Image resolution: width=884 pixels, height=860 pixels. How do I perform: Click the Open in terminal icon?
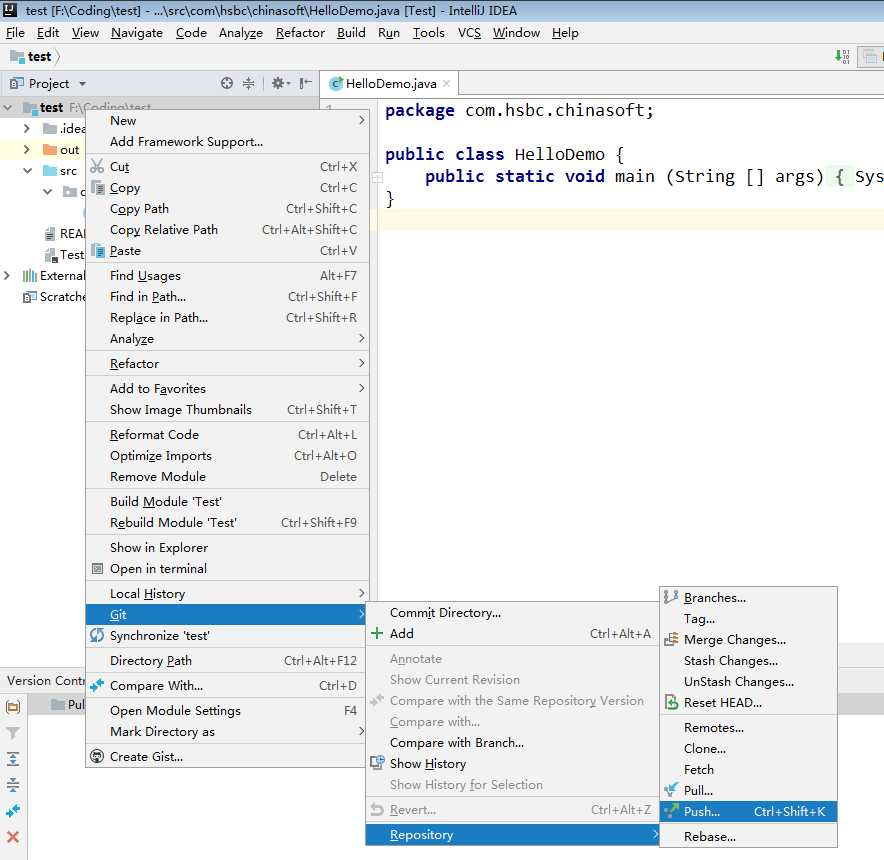[x=98, y=568]
